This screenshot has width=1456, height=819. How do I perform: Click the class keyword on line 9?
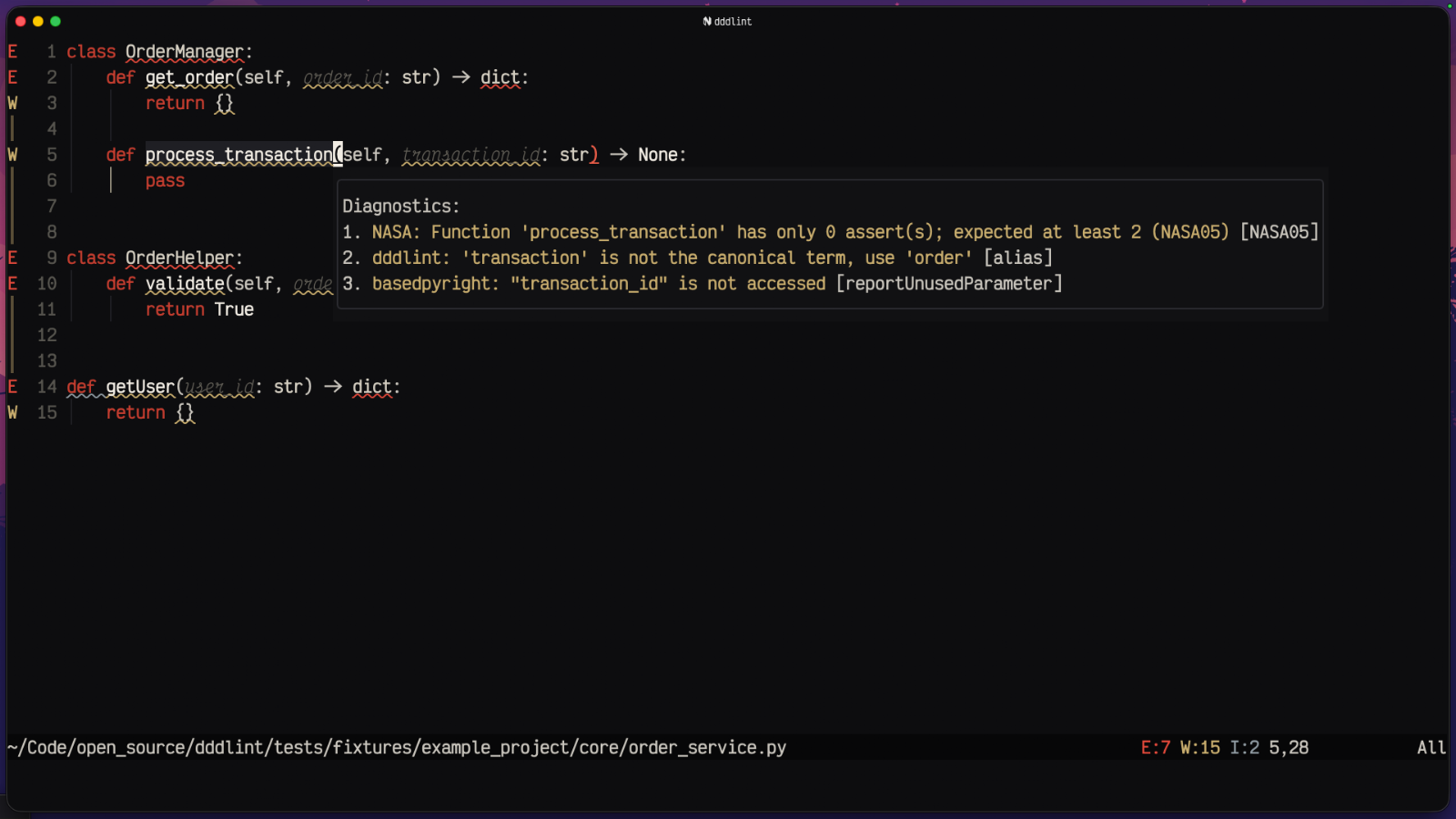coord(91,258)
